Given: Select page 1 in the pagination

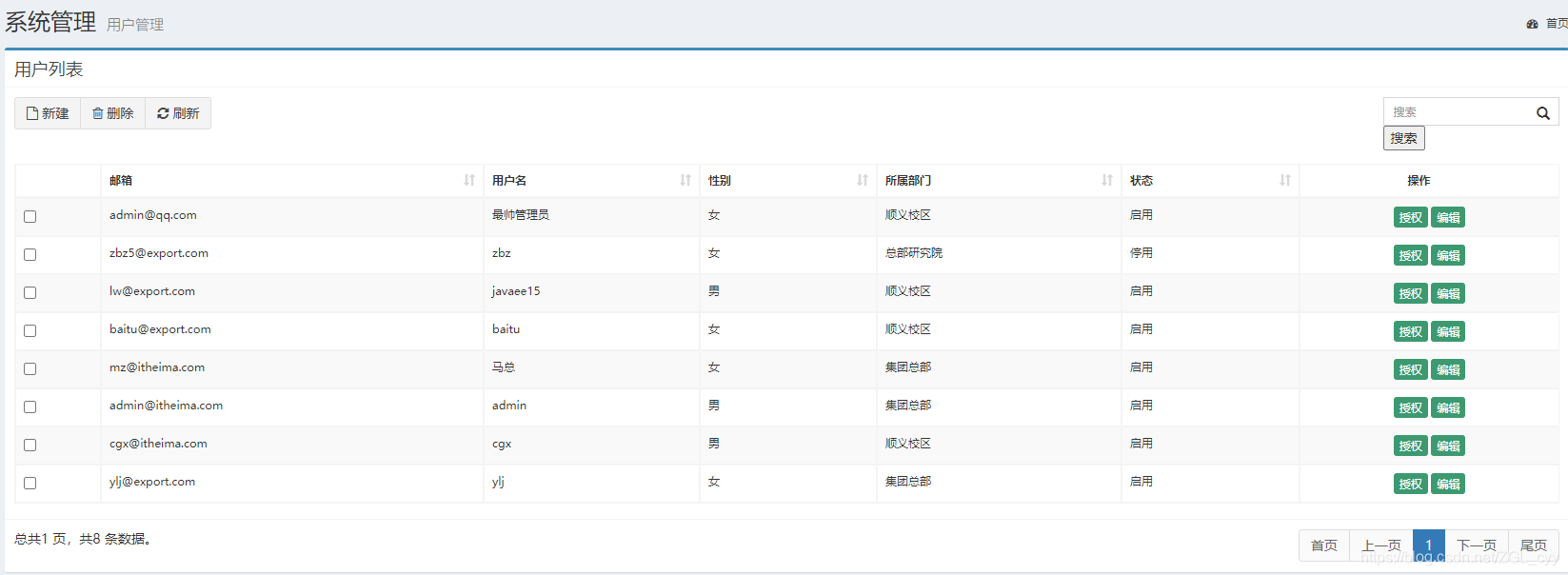Looking at the screenshot, I should [x=1429, y=545].
